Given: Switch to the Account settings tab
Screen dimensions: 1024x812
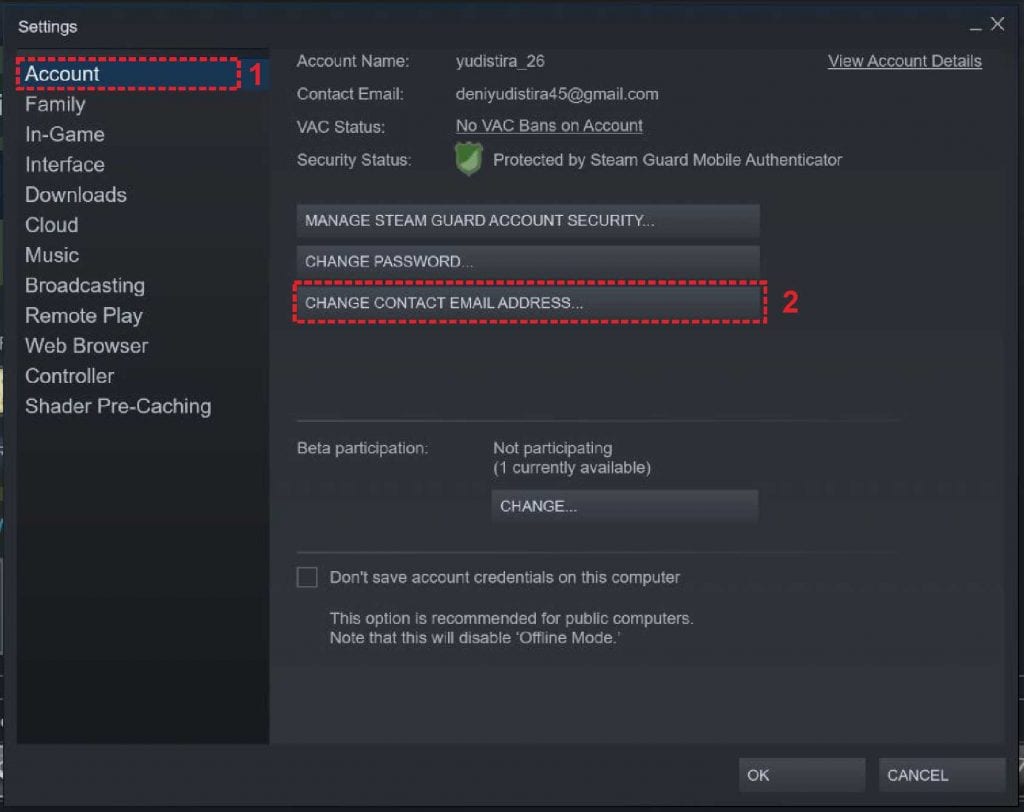Looking at the screenshot, I should pos(62,74).
